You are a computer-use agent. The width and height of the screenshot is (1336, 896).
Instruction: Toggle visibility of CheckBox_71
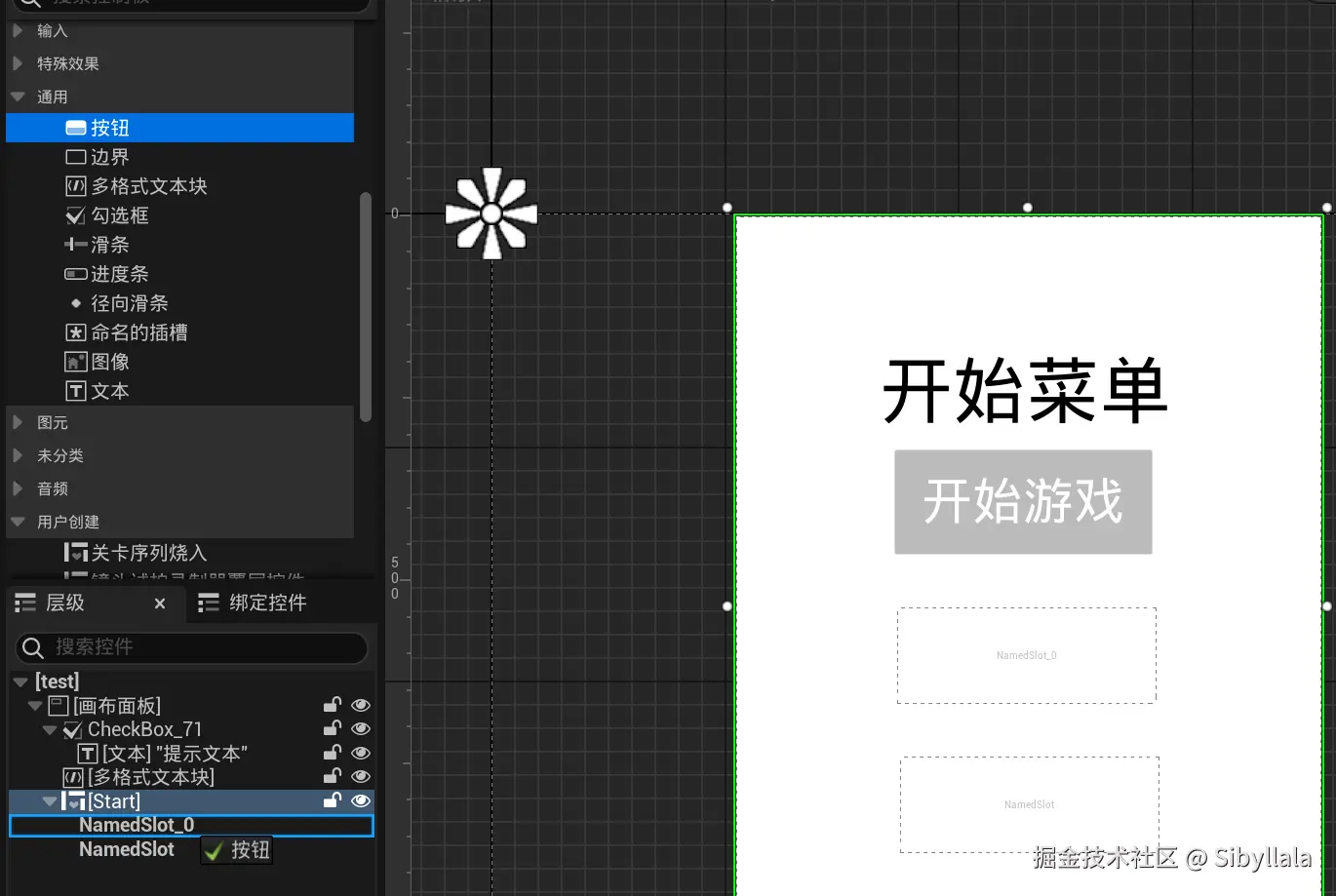[x=361, y=728]
